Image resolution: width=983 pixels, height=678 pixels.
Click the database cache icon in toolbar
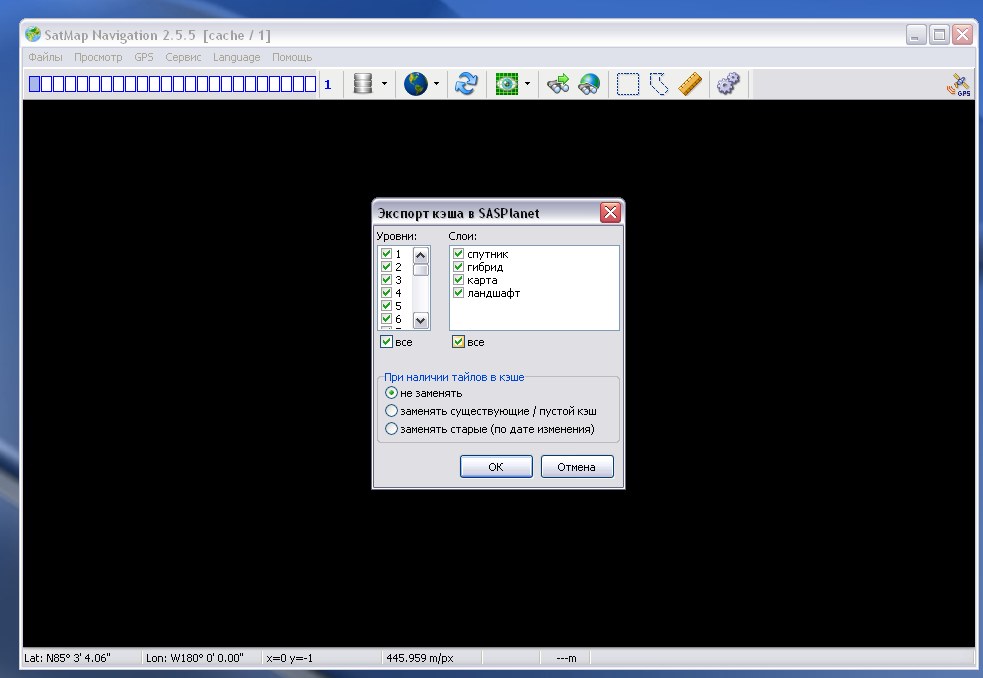363,83
